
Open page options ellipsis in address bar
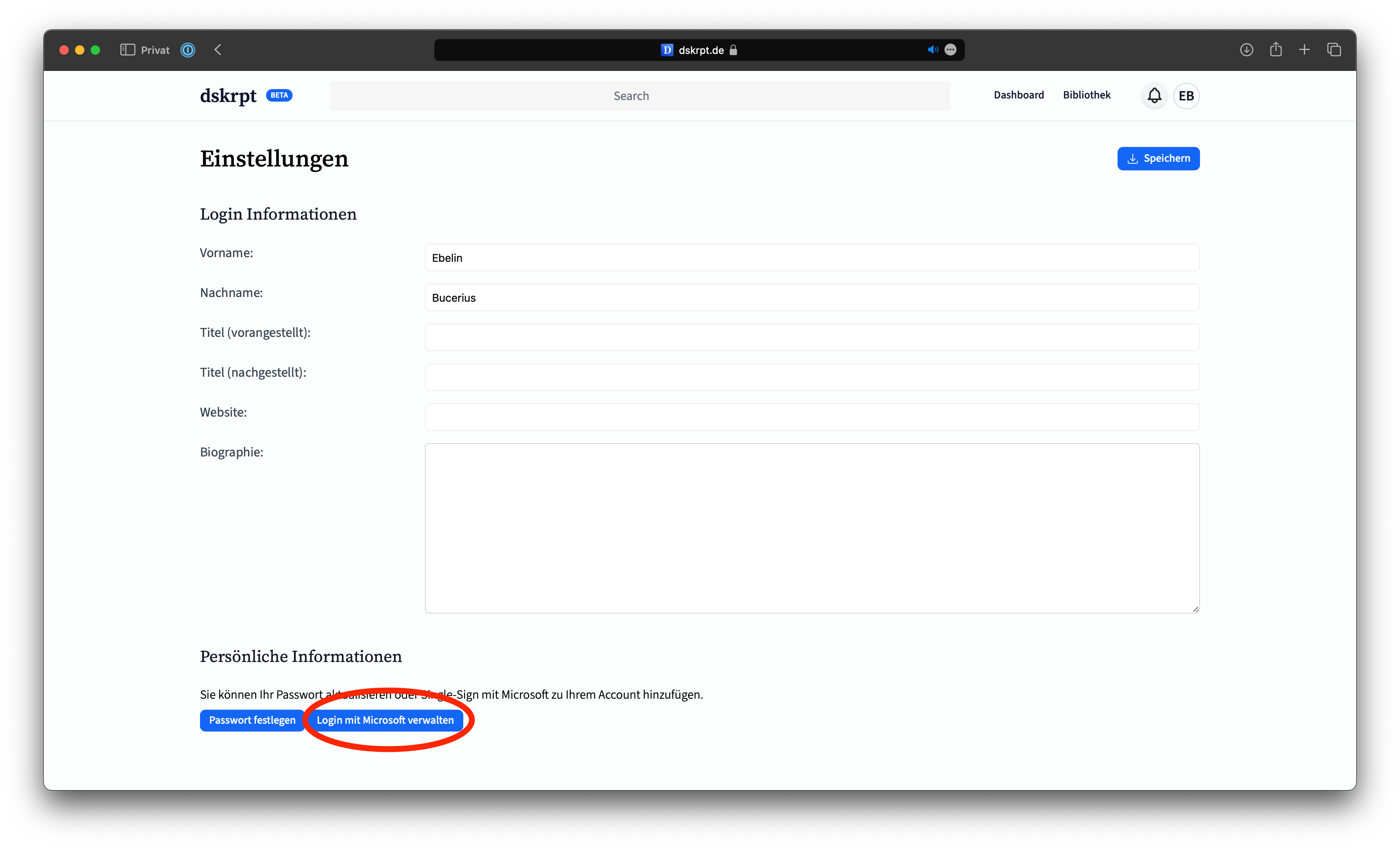pyautogui.click(x=950, y=50)
